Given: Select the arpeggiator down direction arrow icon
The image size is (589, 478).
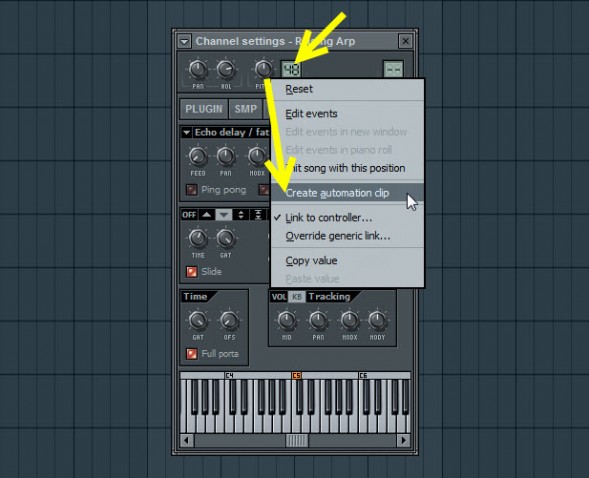Looking at the screenshot, I should pyautogui.click(x=224, y=215).
